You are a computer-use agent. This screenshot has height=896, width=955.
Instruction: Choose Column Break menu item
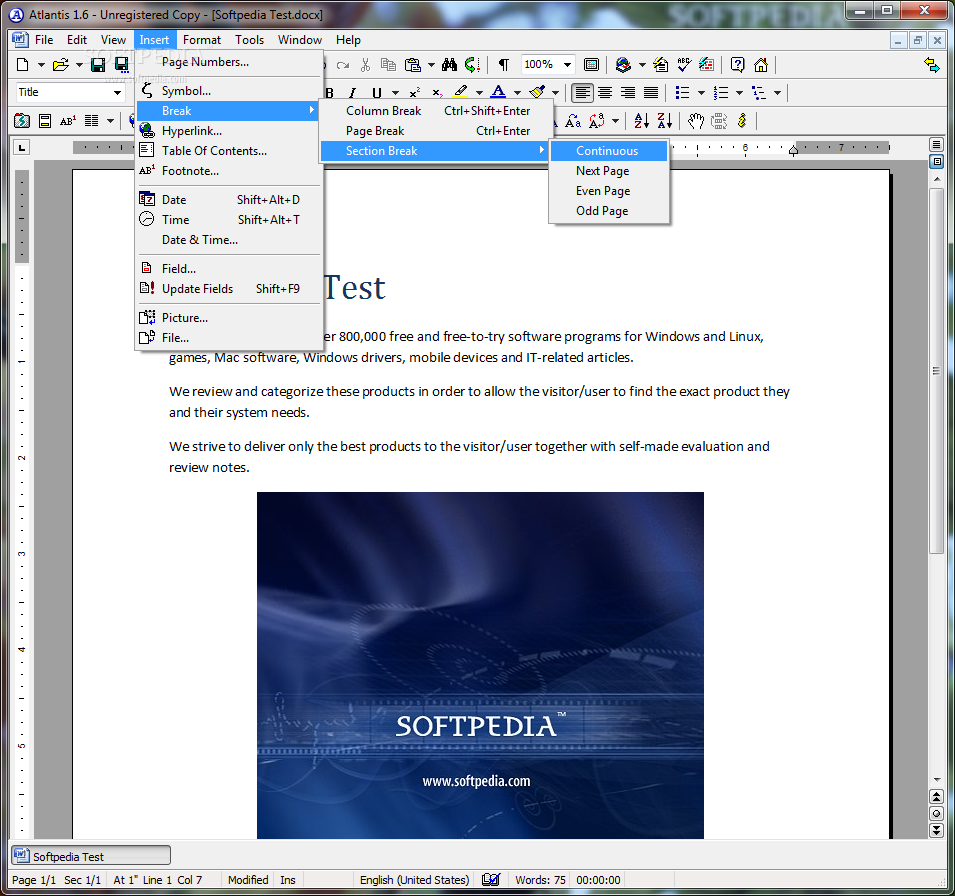click(x=437, y=110)
